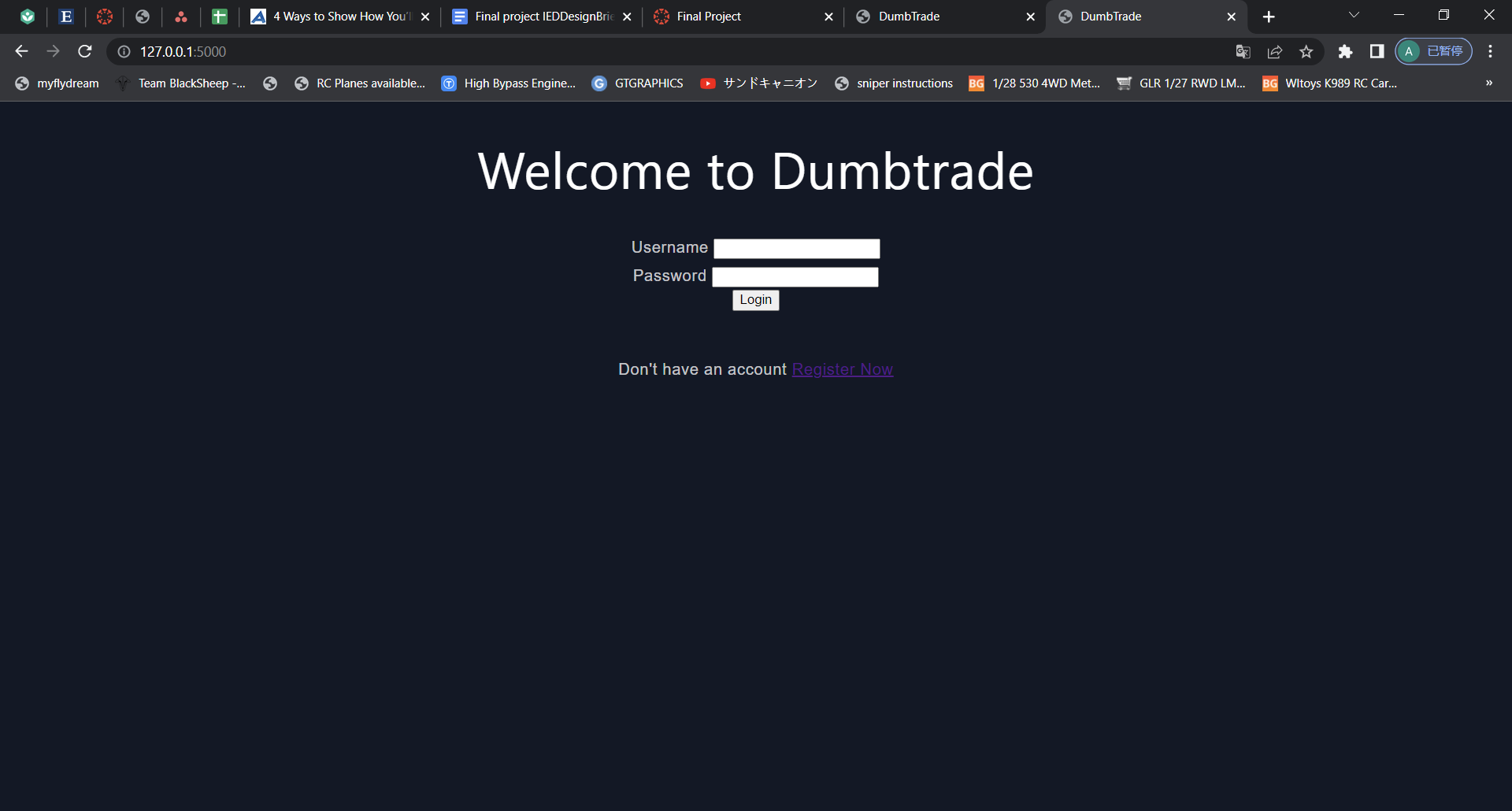Switch to the first pinned green shield tab
Viewport: 1512px width, 811px height.
coord(28,17)
